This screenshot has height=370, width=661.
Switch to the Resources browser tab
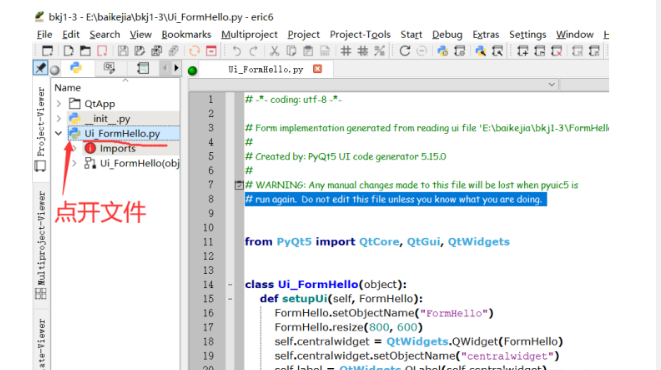pyautogui.click(x=143, y=67)
